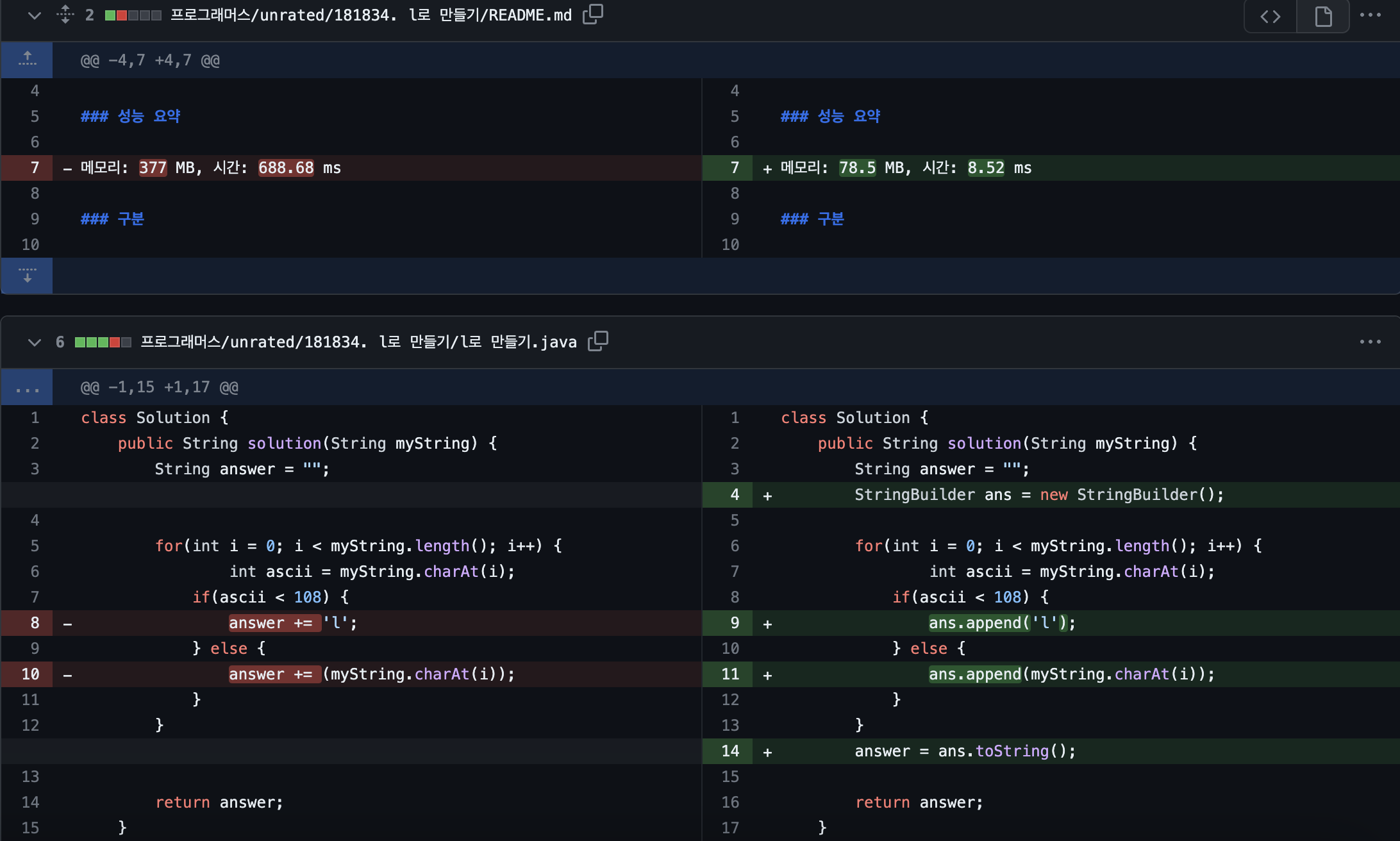
Task: Copy l로 만들기.java path to clipboard
Action: (598, 341)
